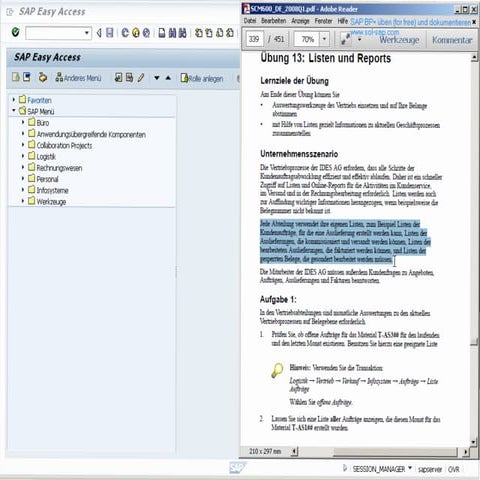Click the 70% zoom value field
The image size is (480, 480).
click(307, 39)
